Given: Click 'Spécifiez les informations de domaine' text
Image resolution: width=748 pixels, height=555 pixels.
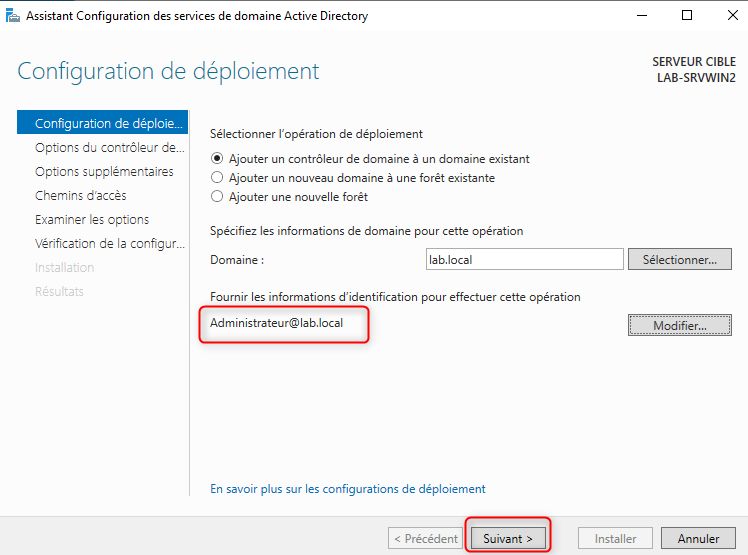Looking at the screenshot, I should click(366, 231).
